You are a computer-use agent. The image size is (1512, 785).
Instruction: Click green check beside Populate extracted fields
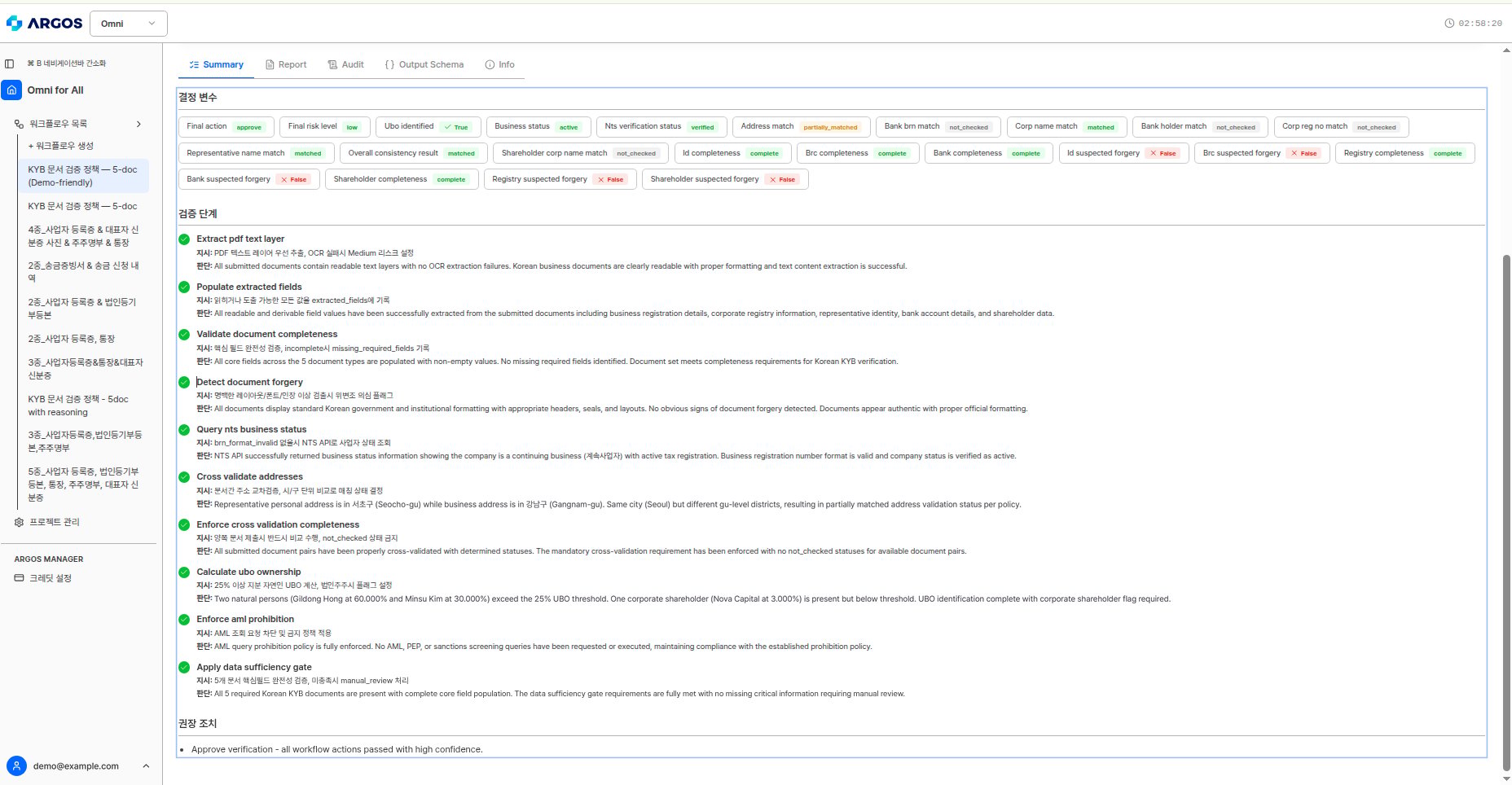(184, 287)
